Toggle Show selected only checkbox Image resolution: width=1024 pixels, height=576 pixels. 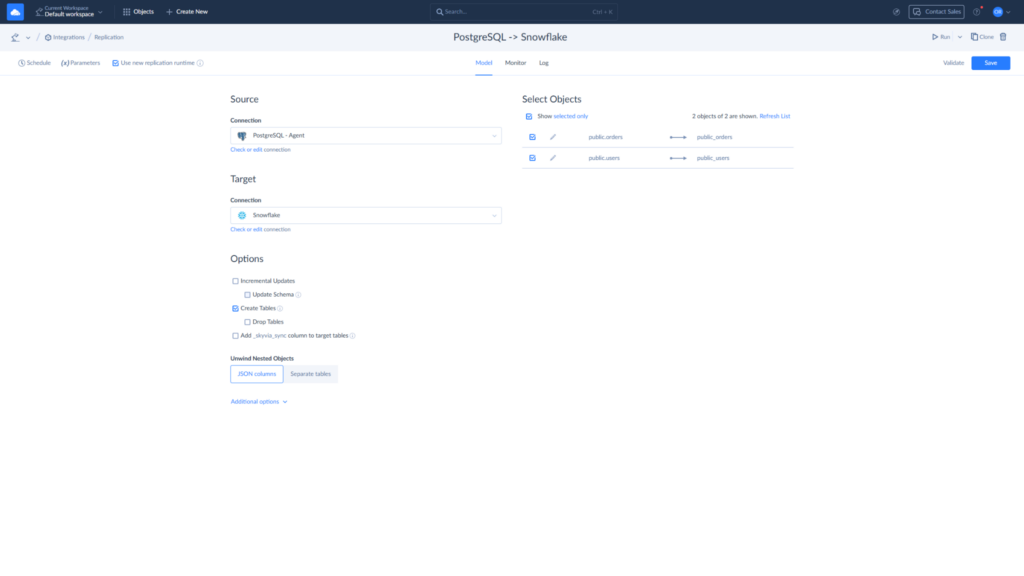coord(529,116)
